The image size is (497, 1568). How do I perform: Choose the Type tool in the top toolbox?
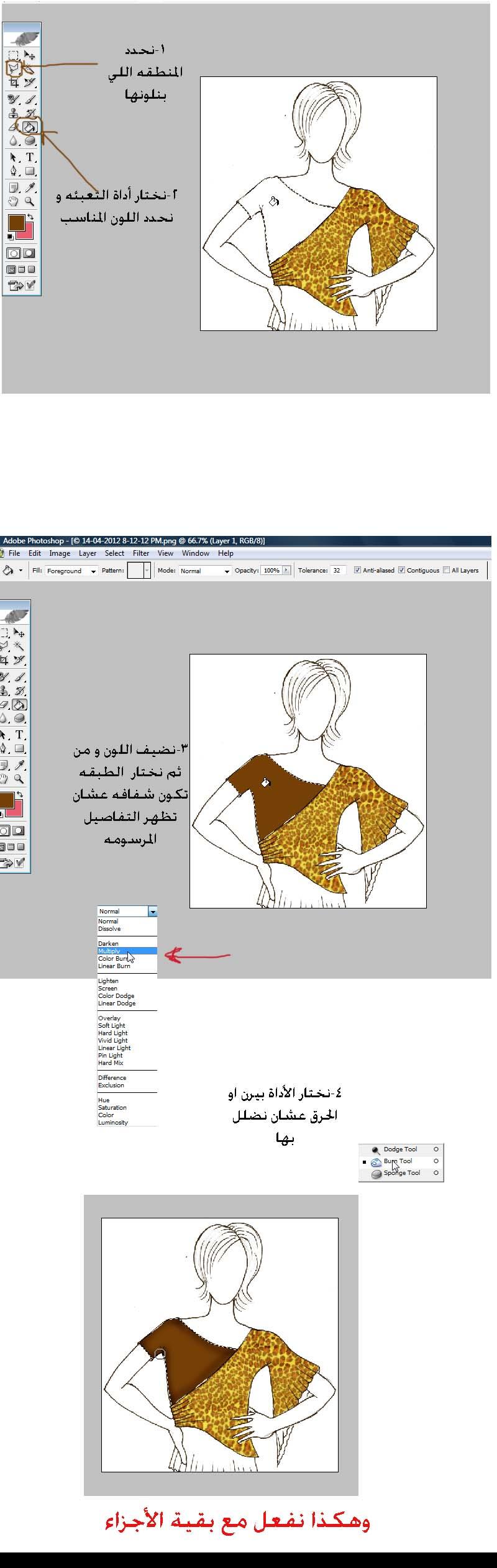coord(29,157)
